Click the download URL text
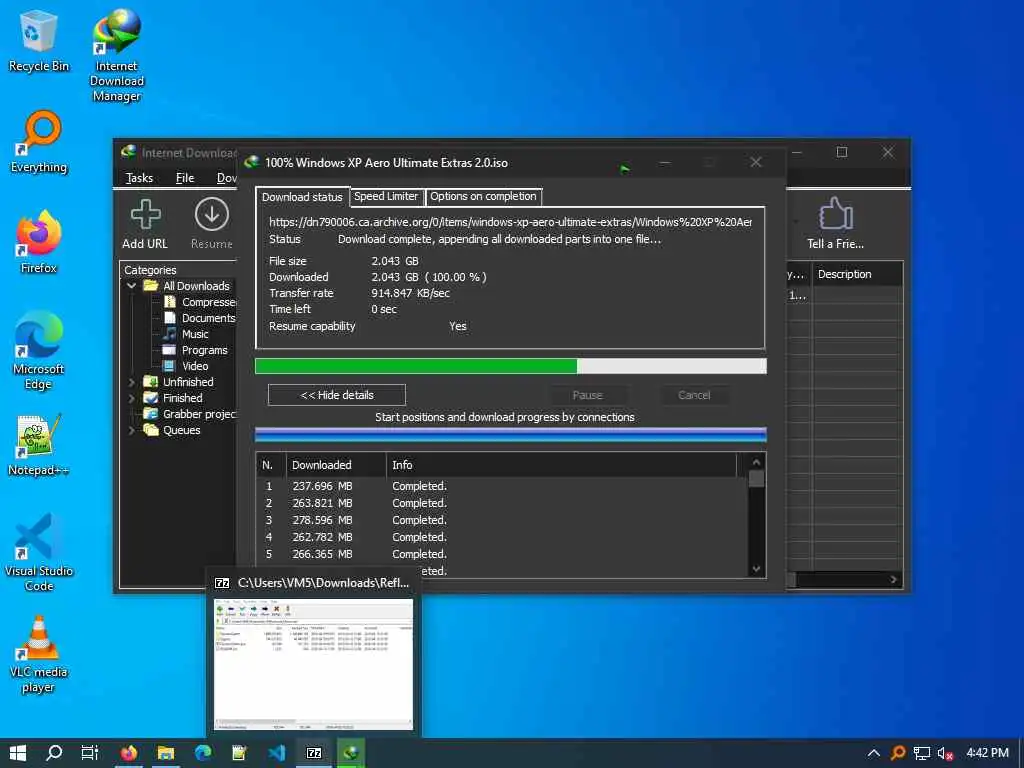The image size is (1024, 768). click(510, 222)
